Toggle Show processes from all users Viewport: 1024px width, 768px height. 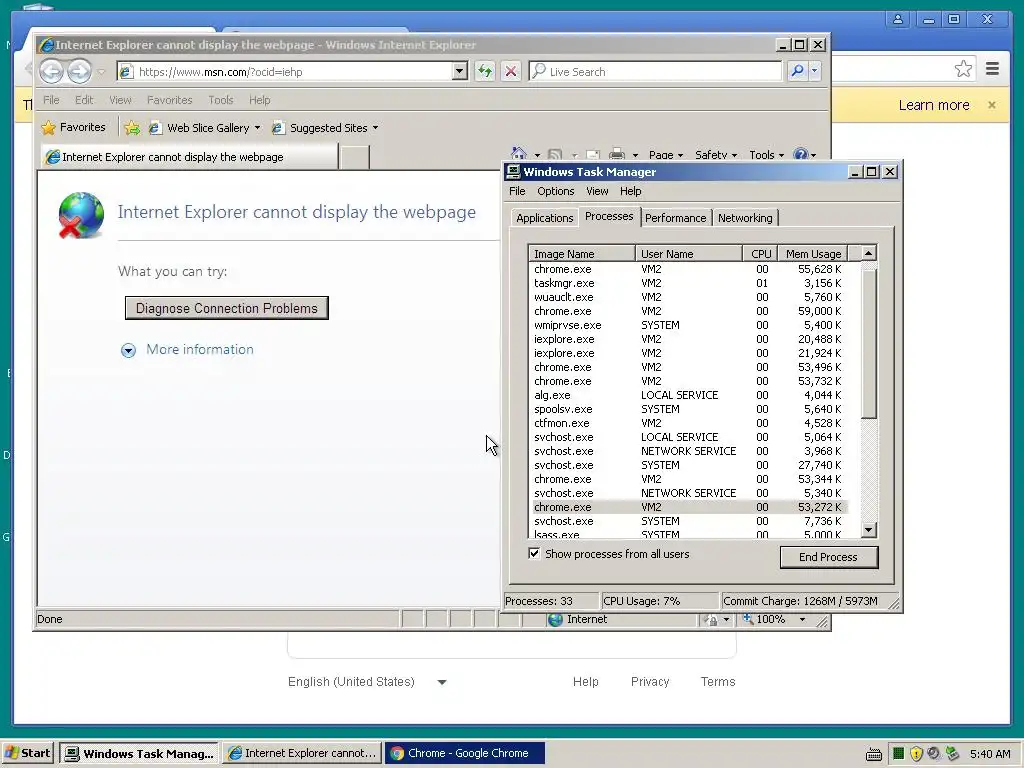(x=534, y=554)
